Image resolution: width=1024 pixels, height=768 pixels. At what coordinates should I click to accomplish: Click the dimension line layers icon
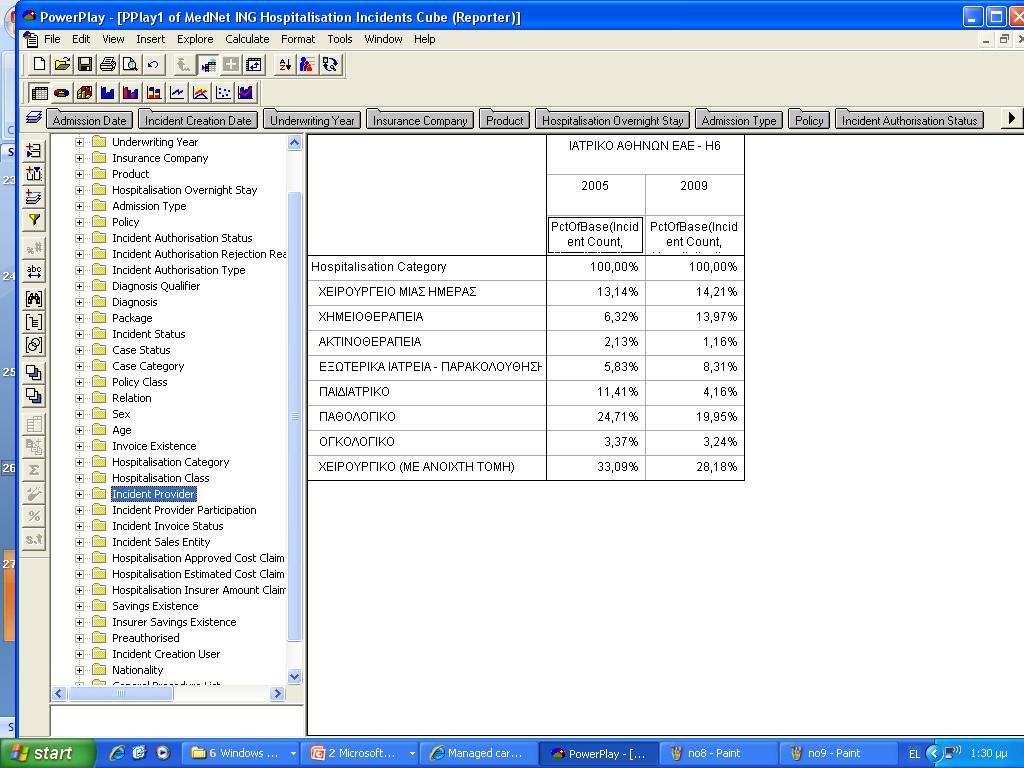pyautogui.click(x=34, y=118)
